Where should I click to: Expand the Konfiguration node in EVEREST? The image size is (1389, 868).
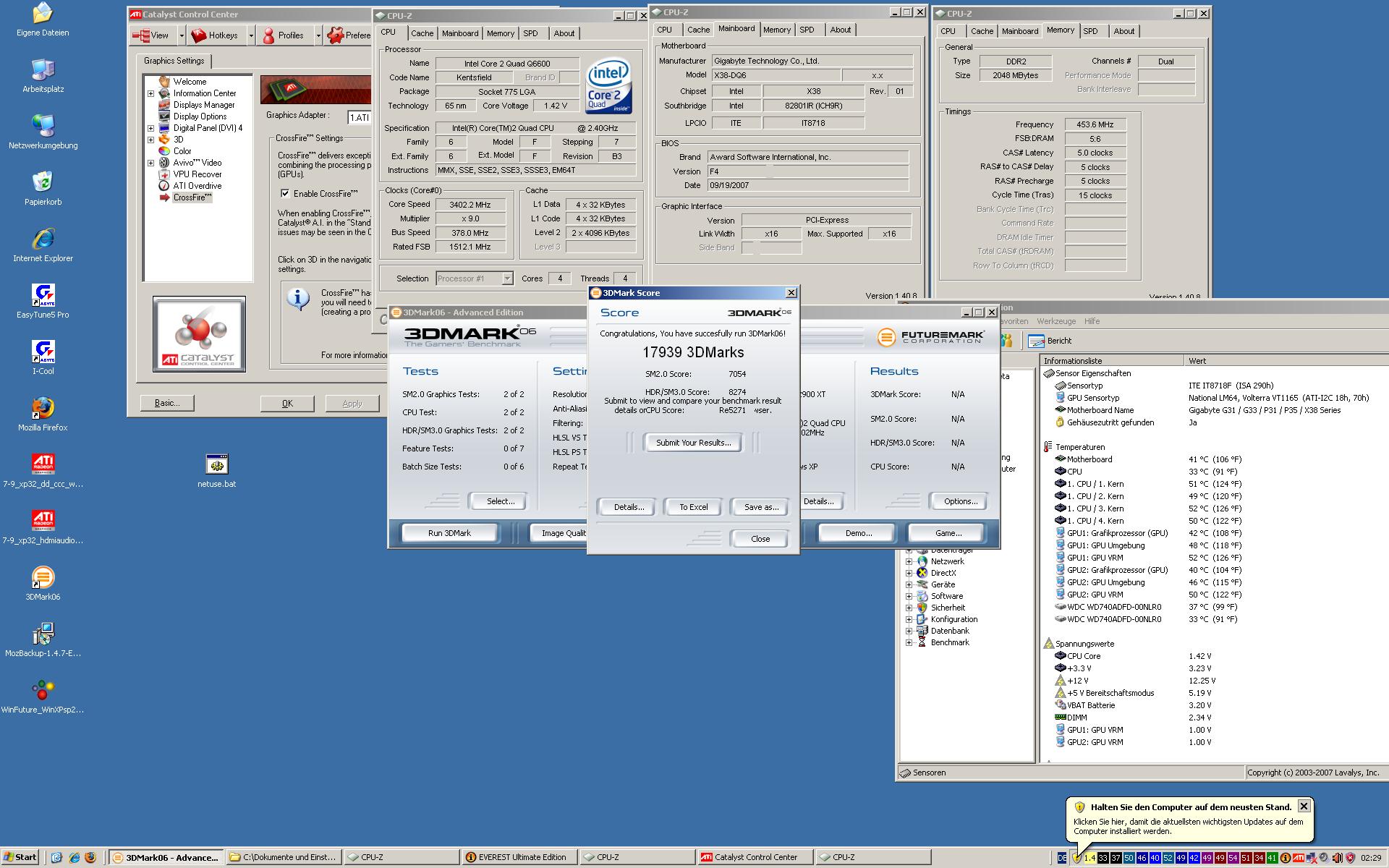909,619
